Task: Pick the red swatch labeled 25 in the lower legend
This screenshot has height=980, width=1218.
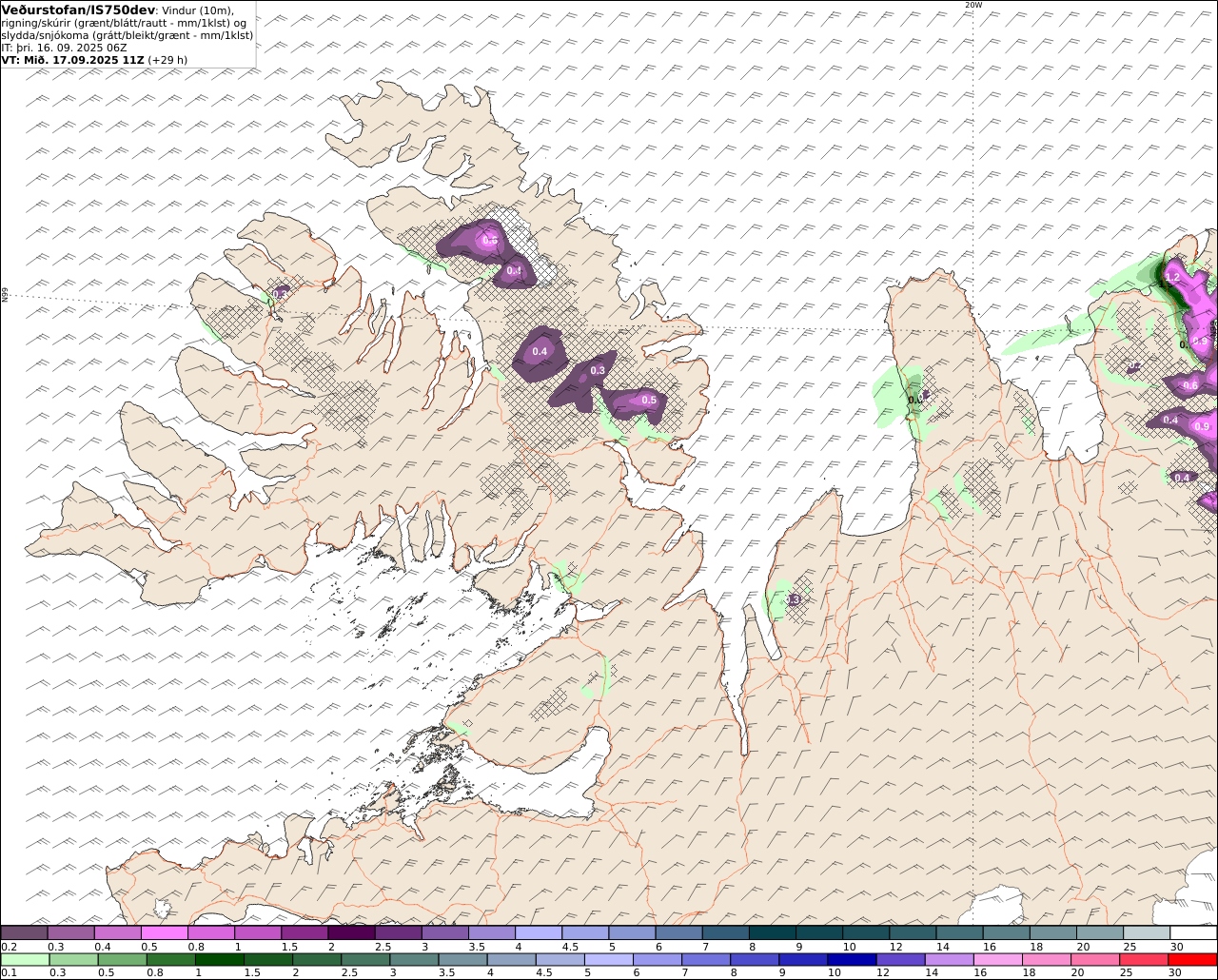Action: click(1144, 959)
